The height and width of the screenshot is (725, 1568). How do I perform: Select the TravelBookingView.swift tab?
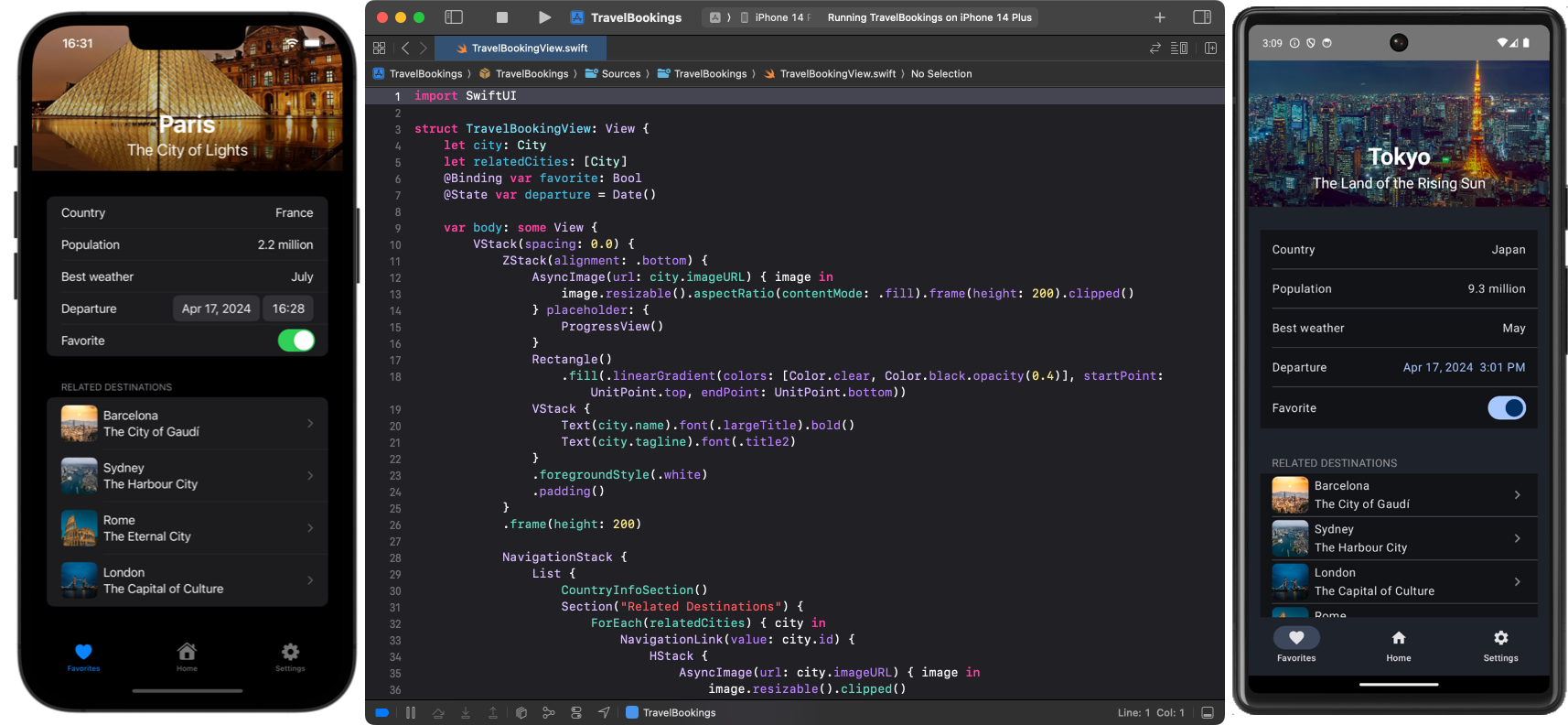[521, 49]
